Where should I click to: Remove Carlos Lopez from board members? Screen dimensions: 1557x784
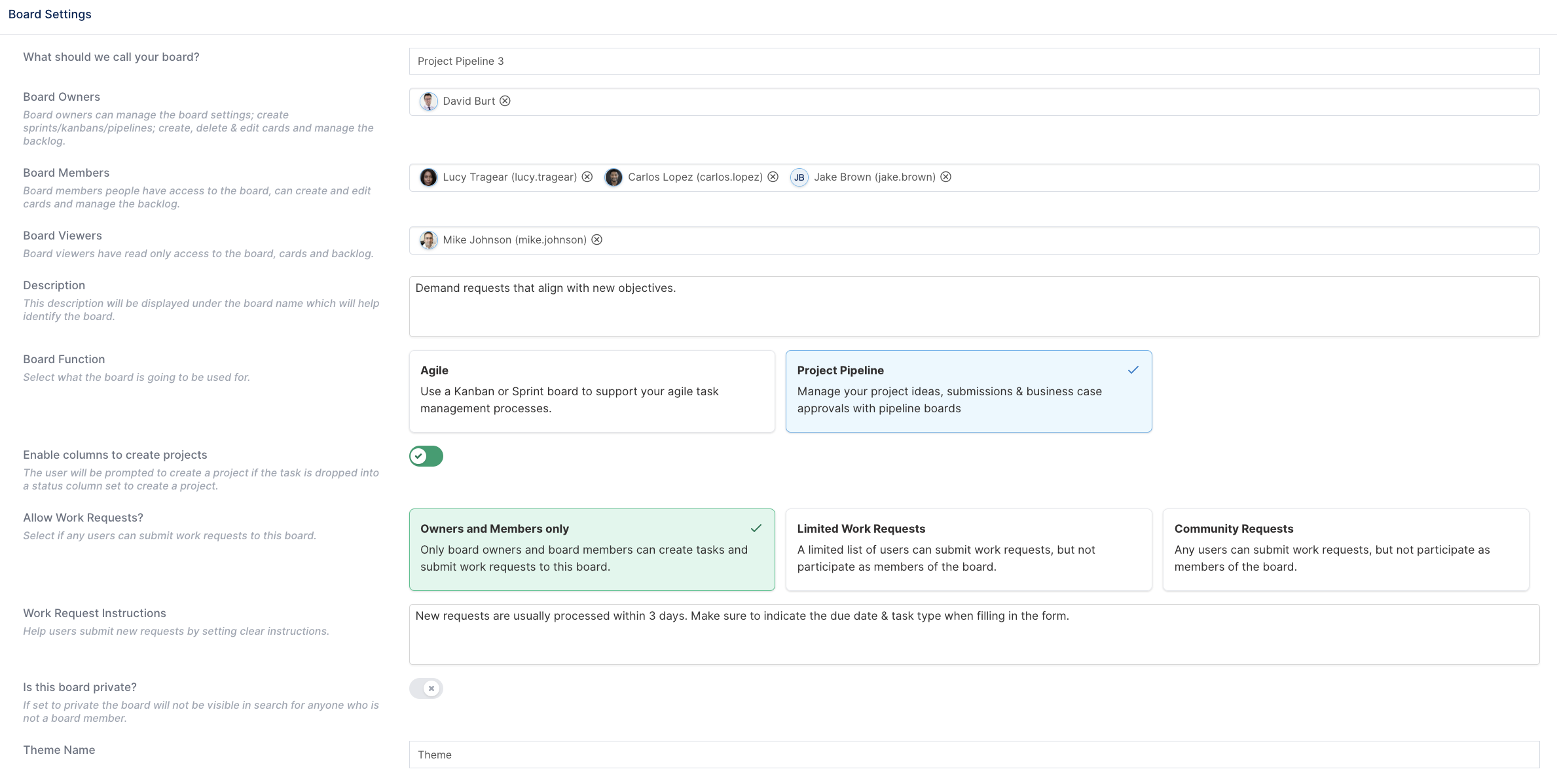tap(773, 177)
